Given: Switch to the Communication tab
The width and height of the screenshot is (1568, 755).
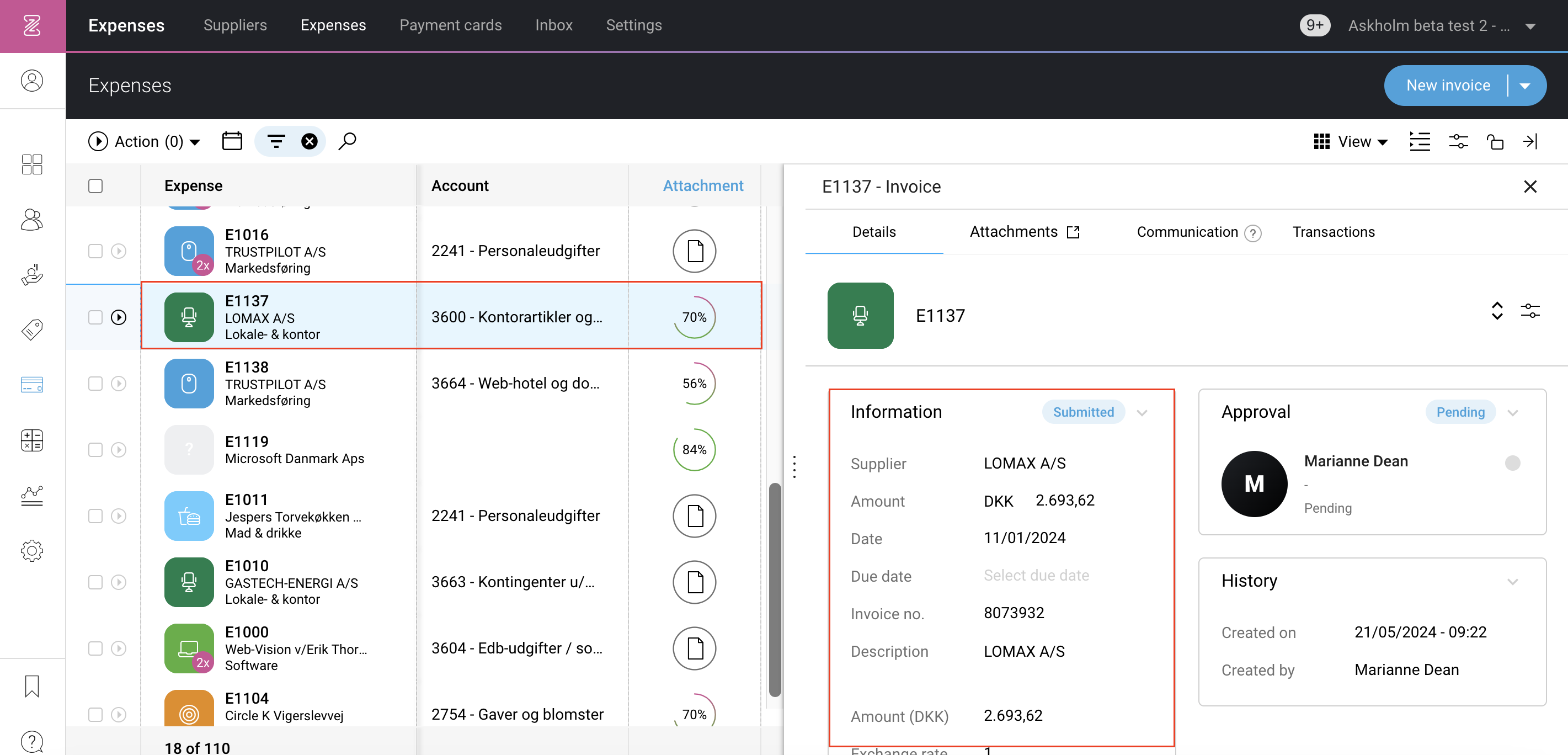Looking at the screenshot, I should click(x=1198, y=232).
